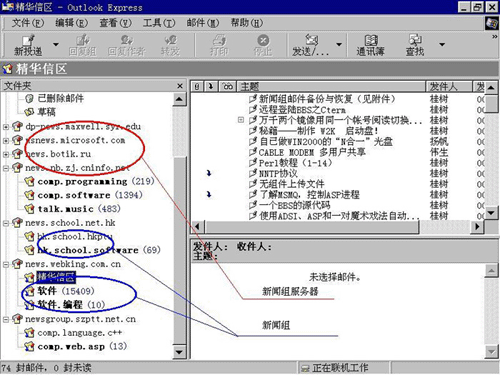
Task: Click the 新投递 new post toolbar icon
Action: point(28,45)
